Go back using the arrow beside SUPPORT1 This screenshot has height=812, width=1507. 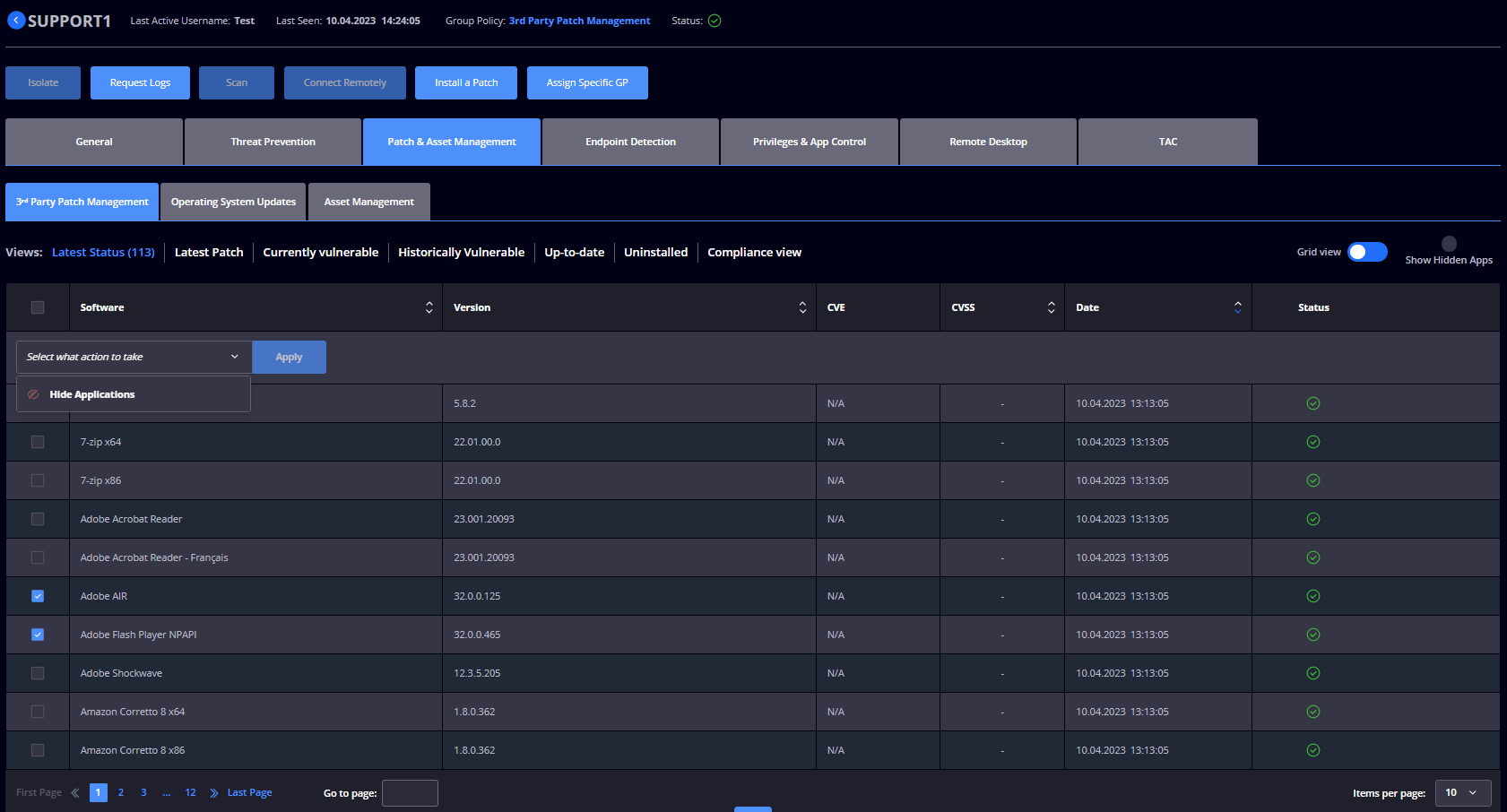(16, 21)
